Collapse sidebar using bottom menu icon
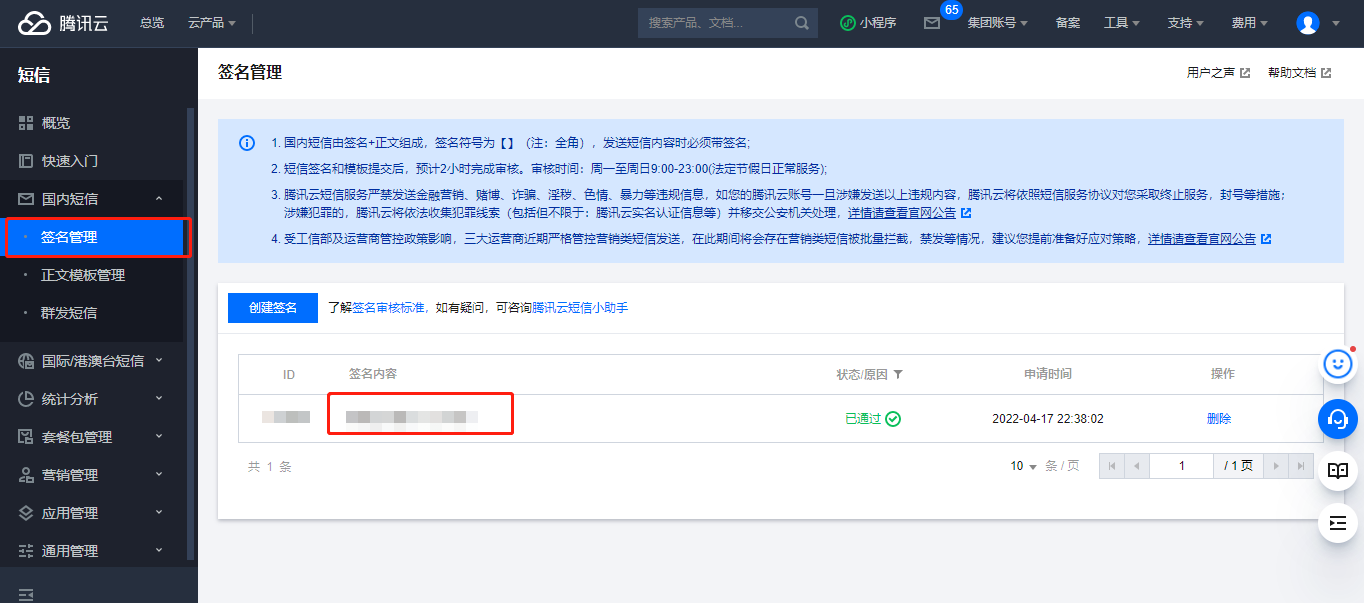Screen dimensions: 1364x603 click(26, 594)
